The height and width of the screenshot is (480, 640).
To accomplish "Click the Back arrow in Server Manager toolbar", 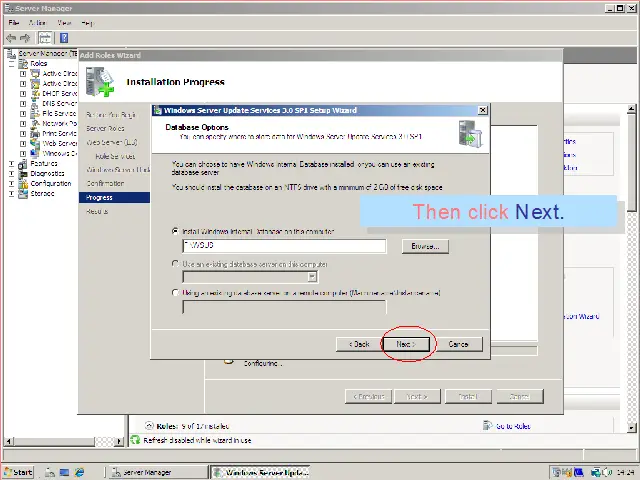I will pyautogui.click(x=11, y=38).
